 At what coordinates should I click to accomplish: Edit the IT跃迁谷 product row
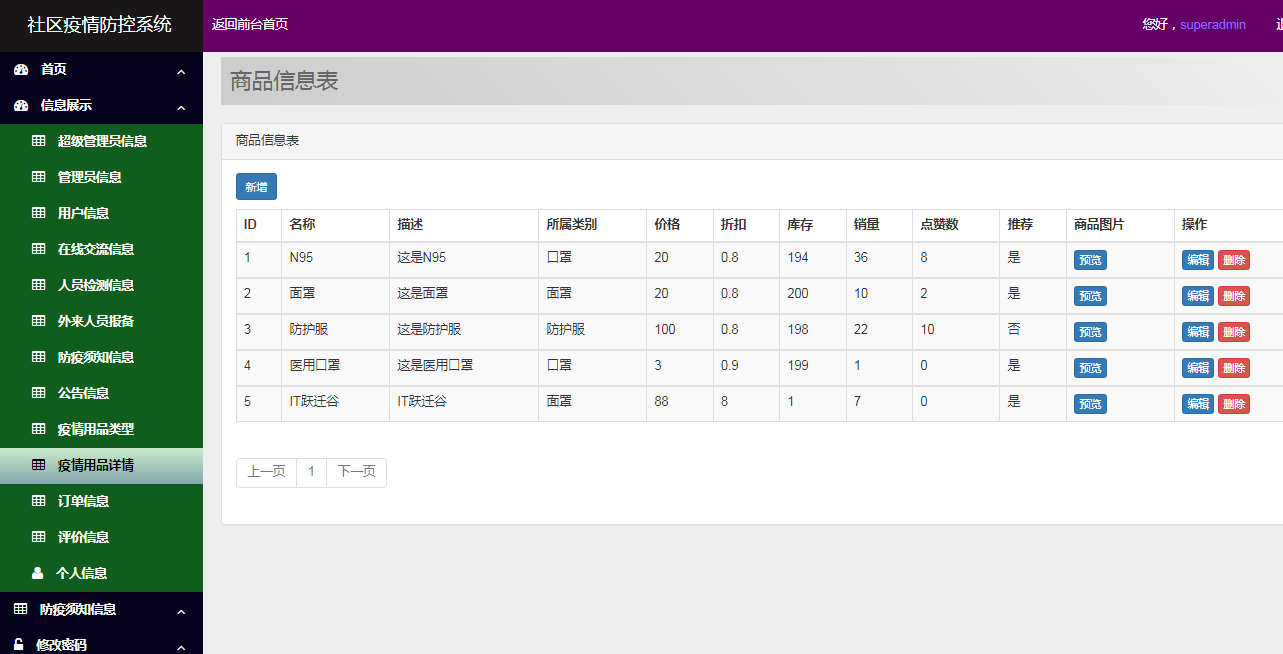1198,404
